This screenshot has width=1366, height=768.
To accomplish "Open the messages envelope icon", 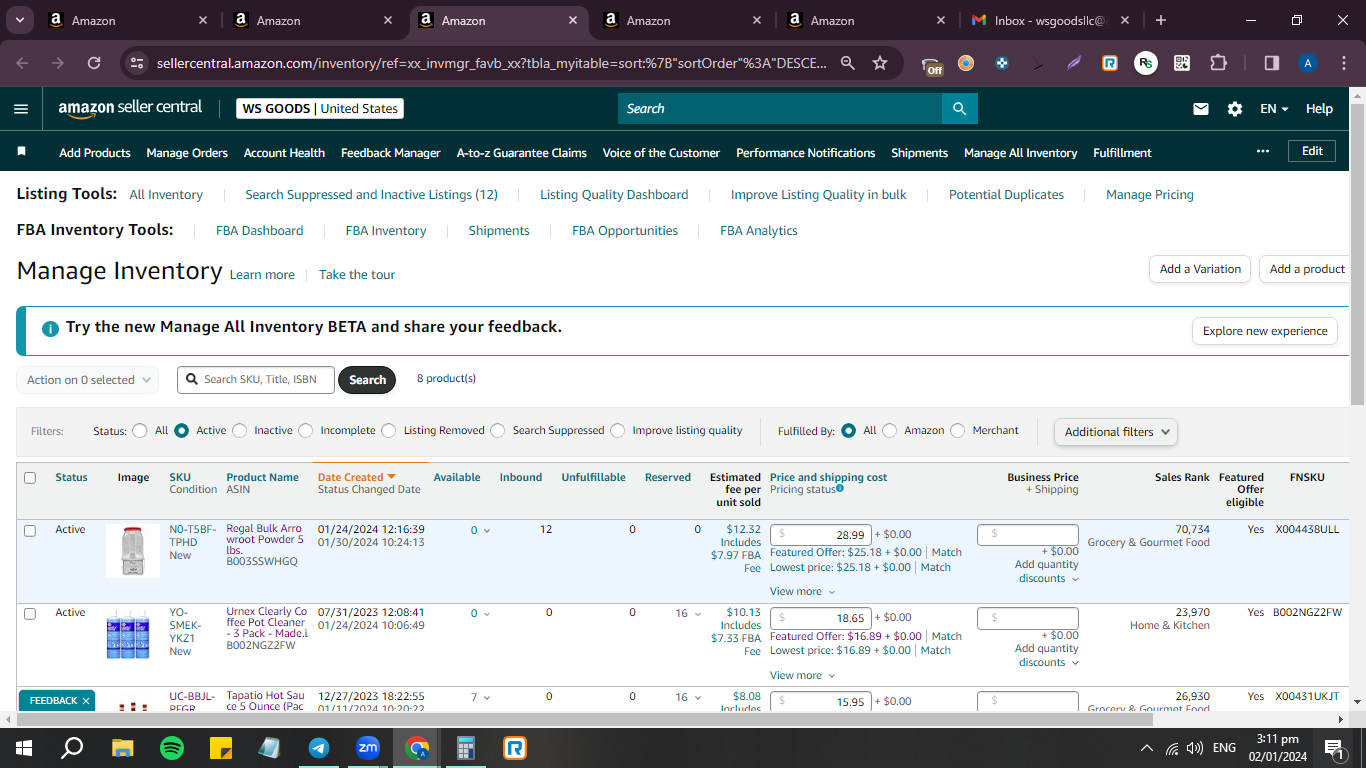I will click(x=1201, y=109).
